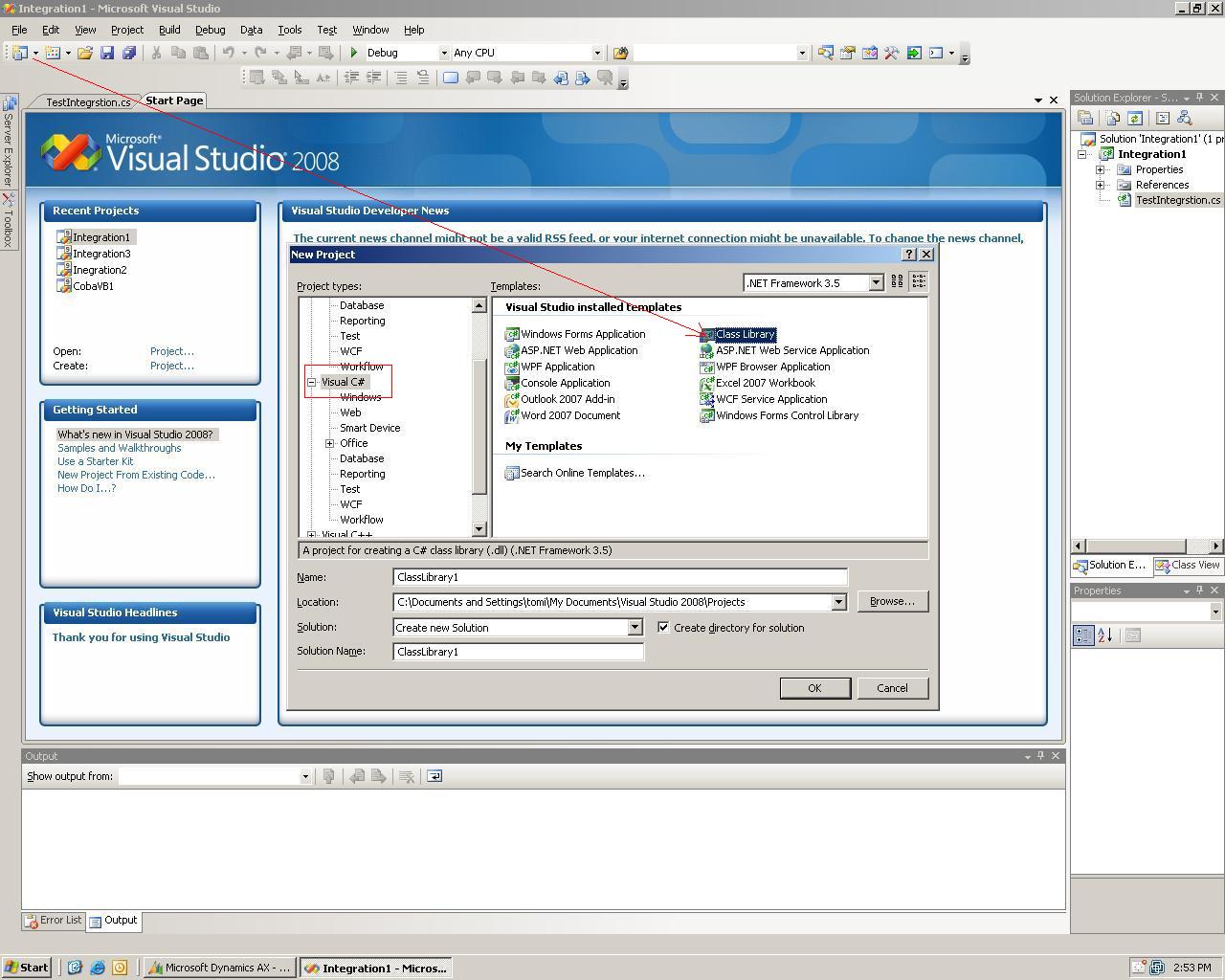The width and height of the screenshot is (1225, 980).
Task: Switch to TestIntegrstion.cs document tab
Action: 88,101
